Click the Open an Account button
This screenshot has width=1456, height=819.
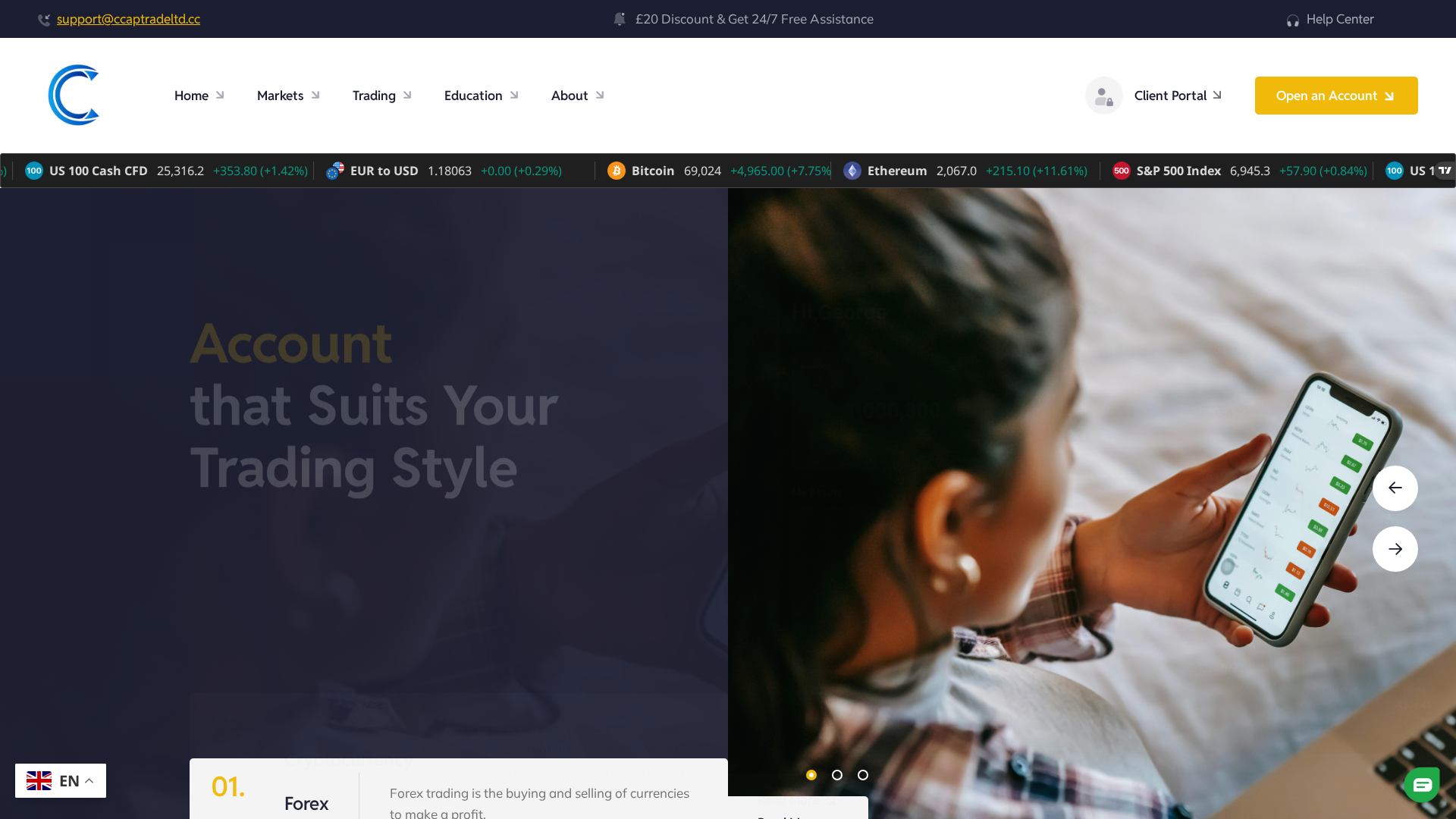point(1335,95)
